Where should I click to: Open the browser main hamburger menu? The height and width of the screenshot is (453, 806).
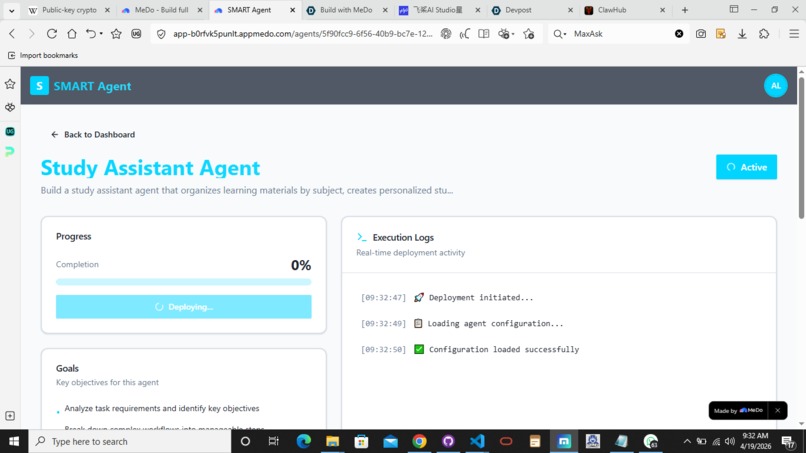[x=794, y=34]
